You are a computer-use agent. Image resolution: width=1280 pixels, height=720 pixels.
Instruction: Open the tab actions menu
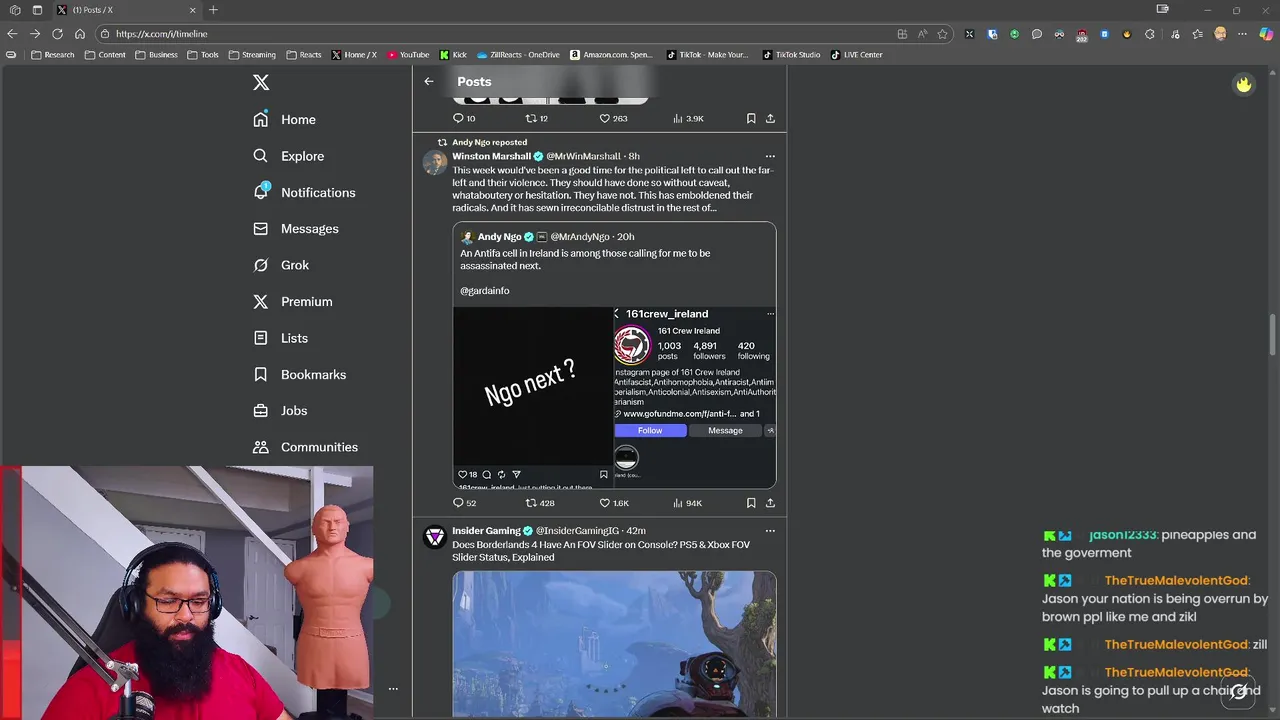click(37, 10)
